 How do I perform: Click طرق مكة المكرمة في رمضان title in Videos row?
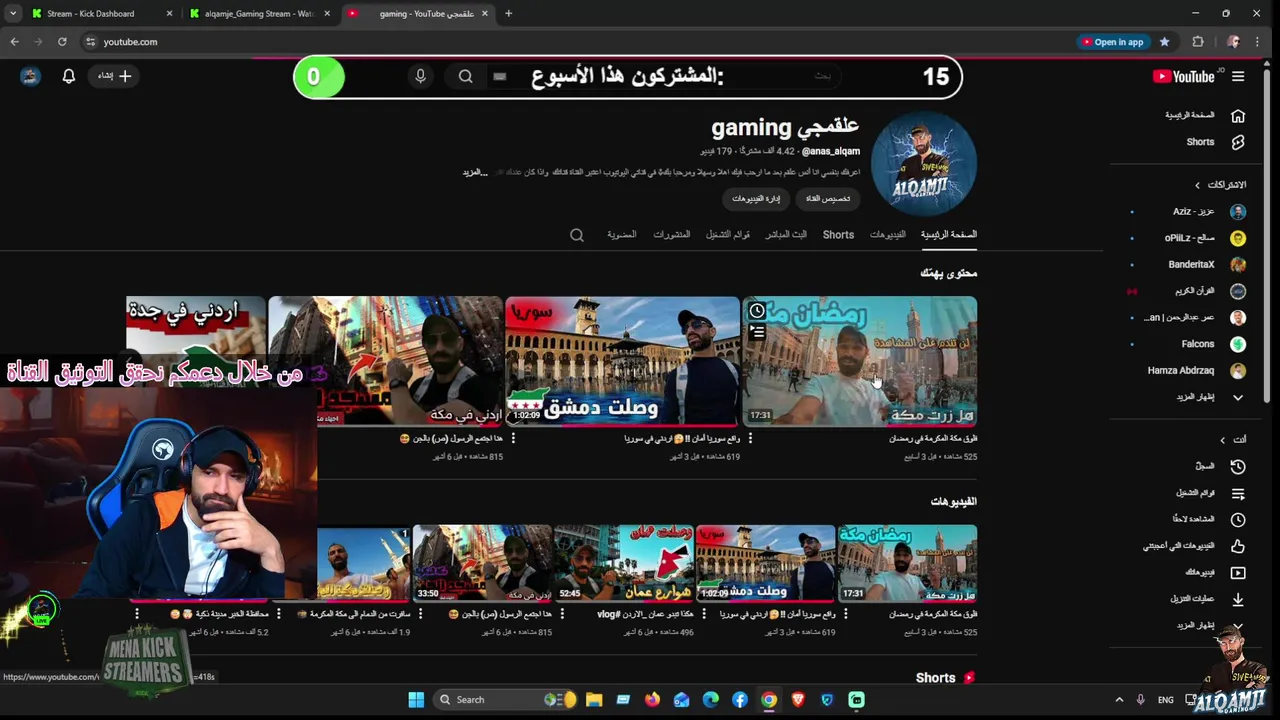933,615
